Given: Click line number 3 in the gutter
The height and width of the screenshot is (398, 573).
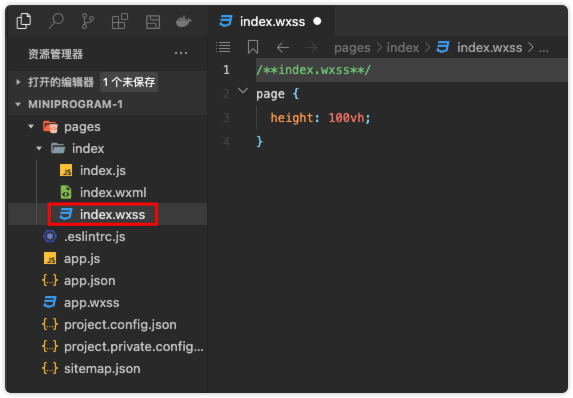Looking at the screenshot, I should (226, 117).
